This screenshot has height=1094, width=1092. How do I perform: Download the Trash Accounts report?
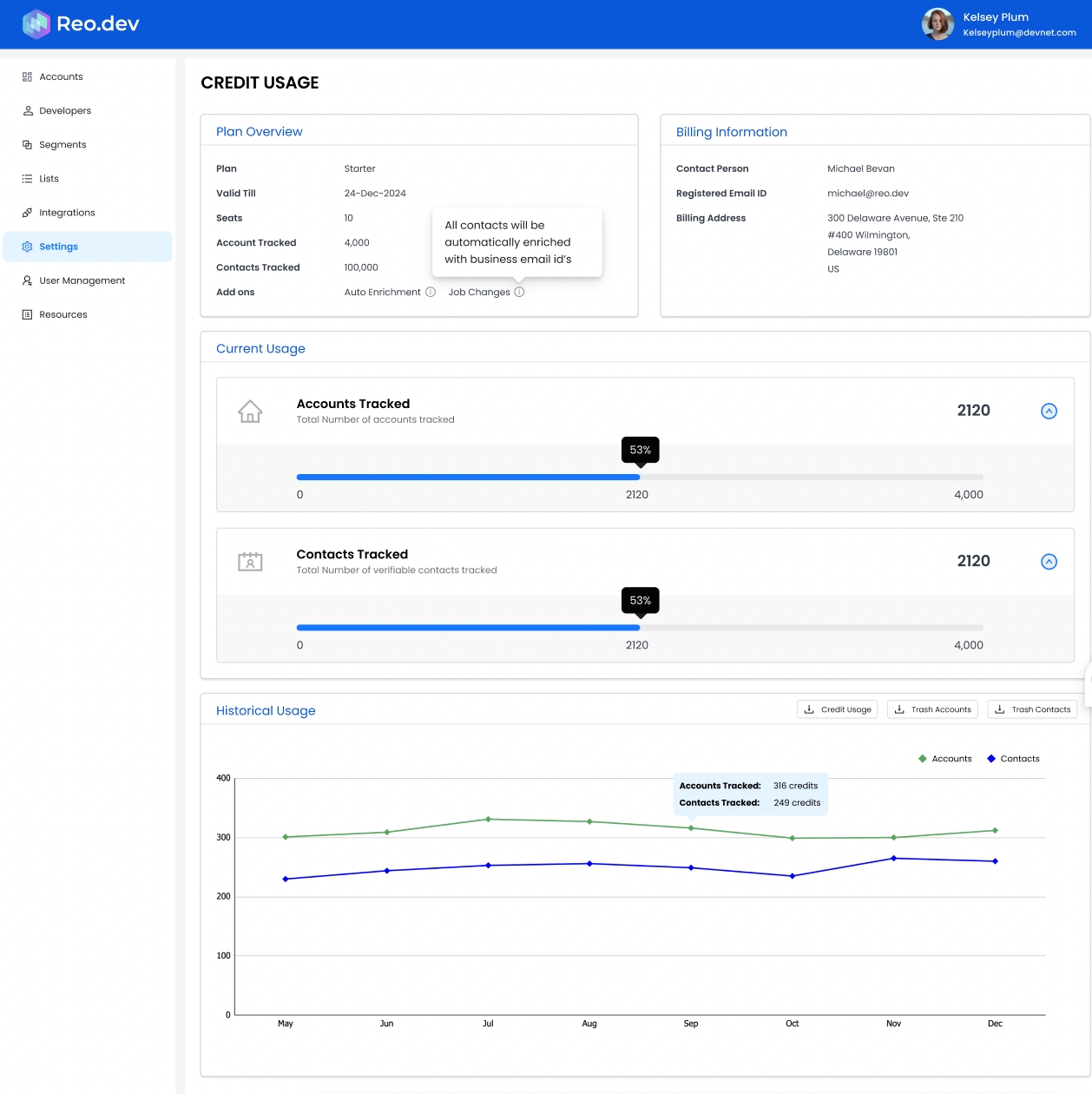932,709
